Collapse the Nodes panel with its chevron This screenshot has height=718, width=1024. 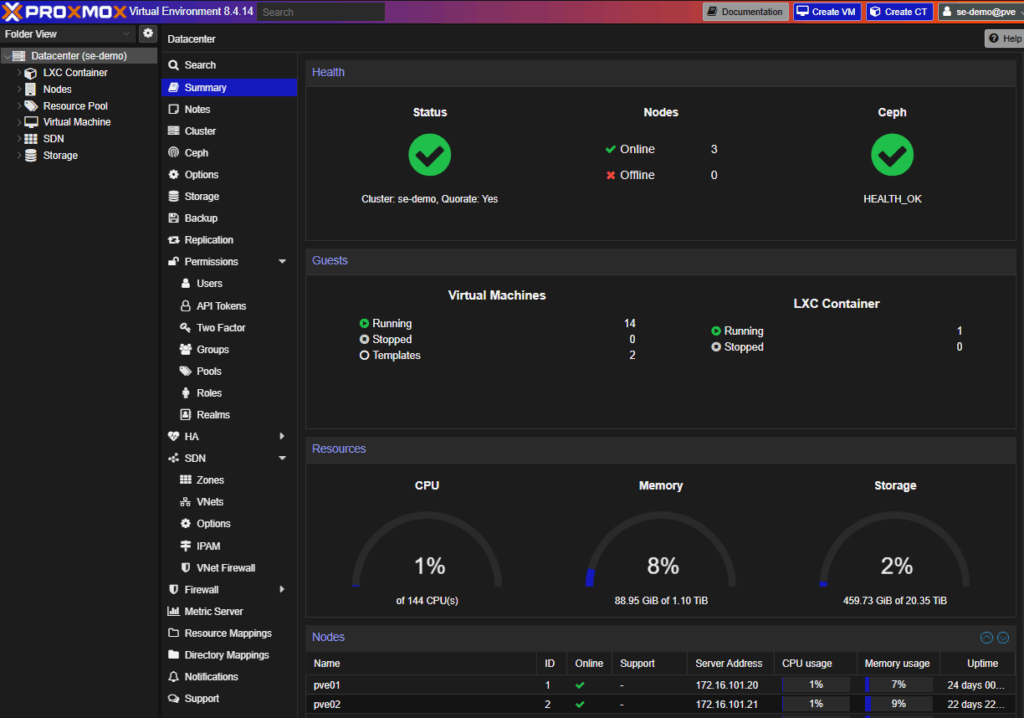coord(985,637)
